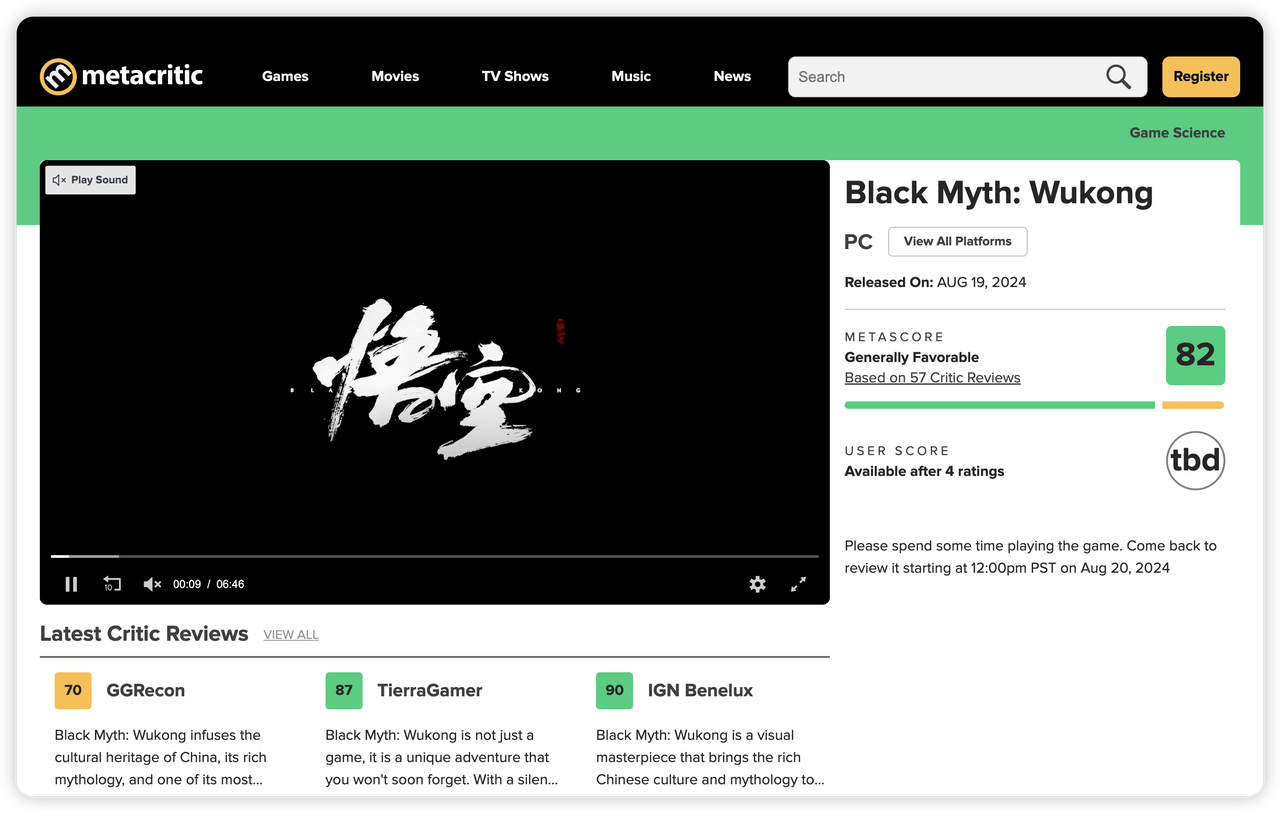
Task: Open the TV Shows menu
Action: pos(515,77)
